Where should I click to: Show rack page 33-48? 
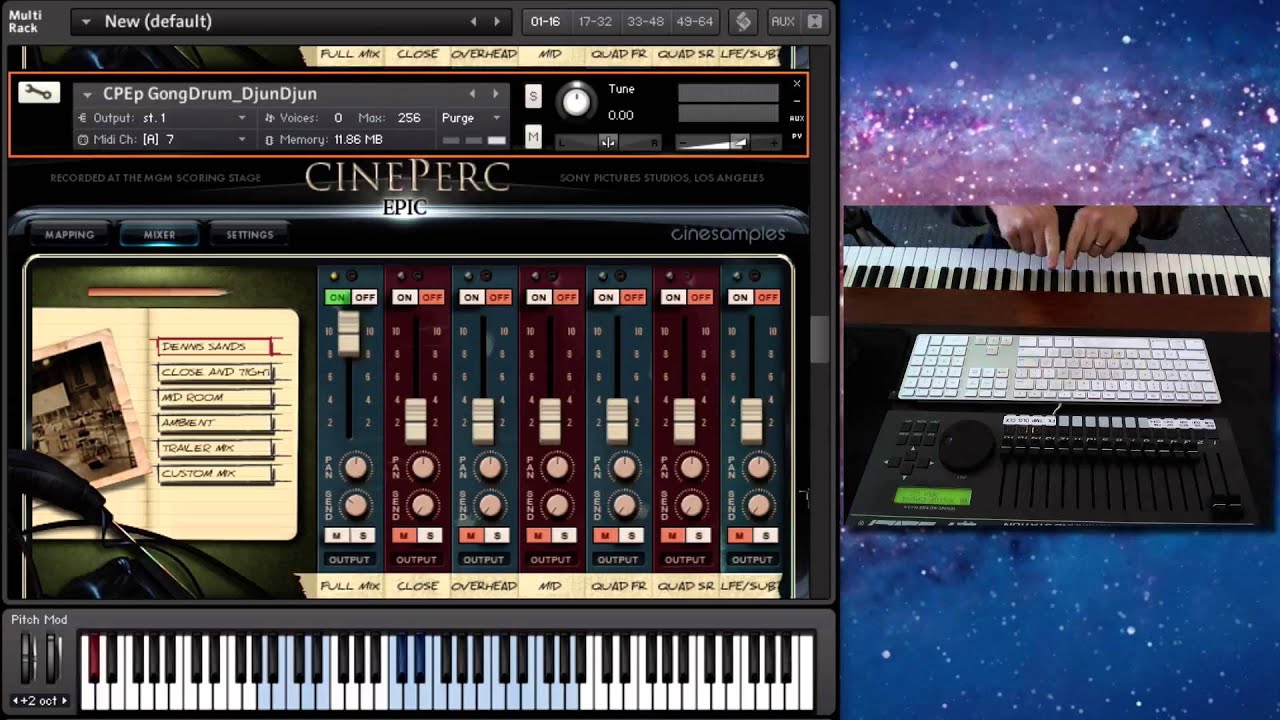point(645,21)
